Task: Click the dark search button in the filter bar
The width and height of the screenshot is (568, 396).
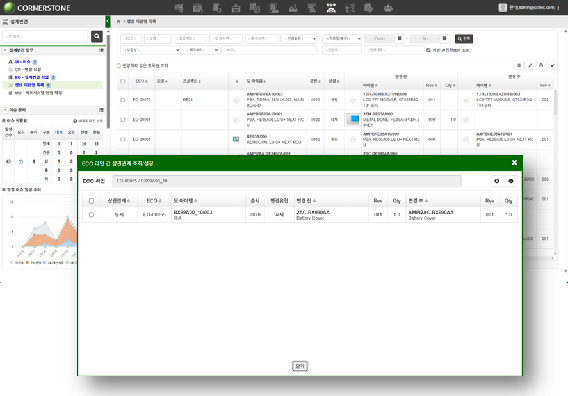Action: tap(464, 38)
